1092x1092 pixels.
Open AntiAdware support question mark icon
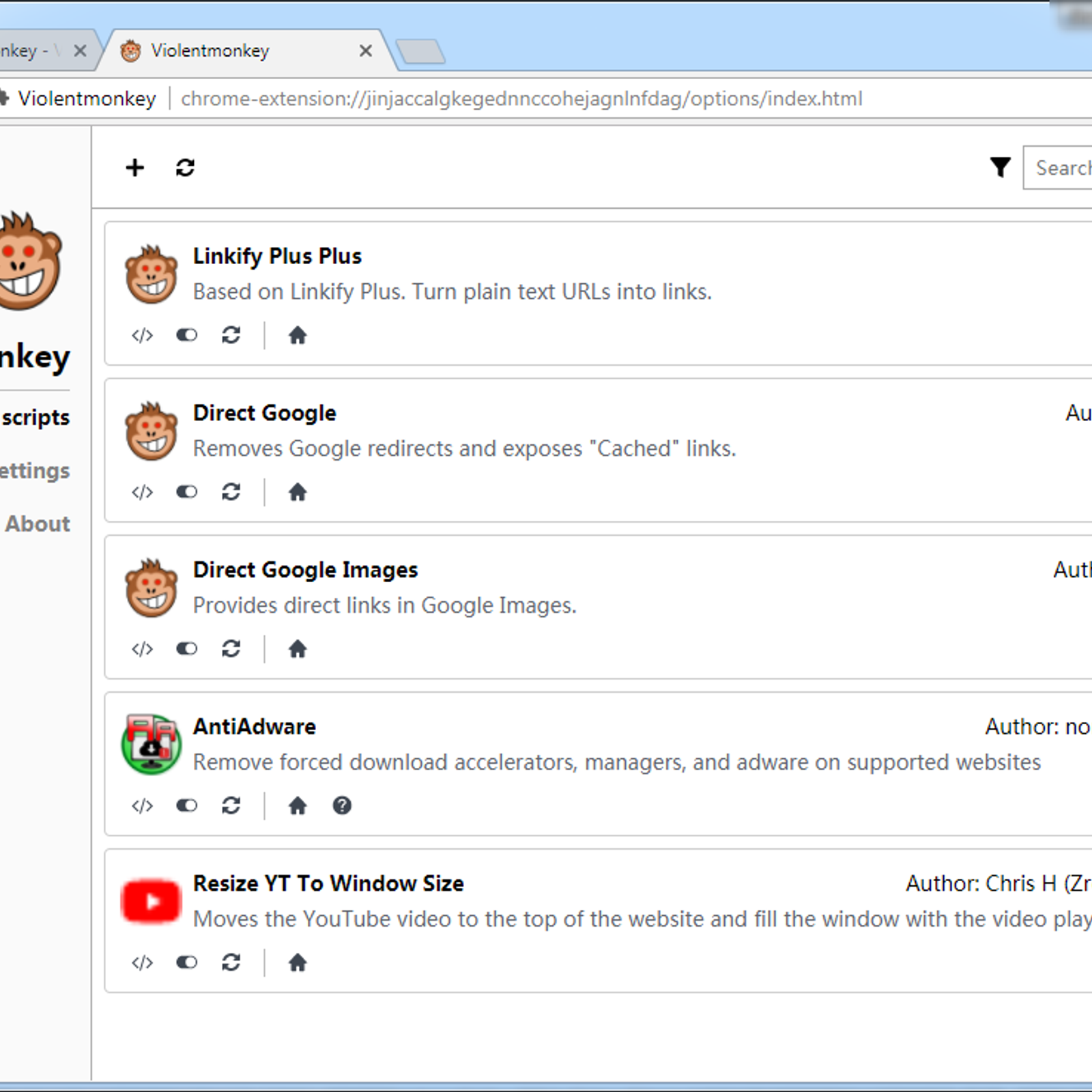(x=342, y=805)
